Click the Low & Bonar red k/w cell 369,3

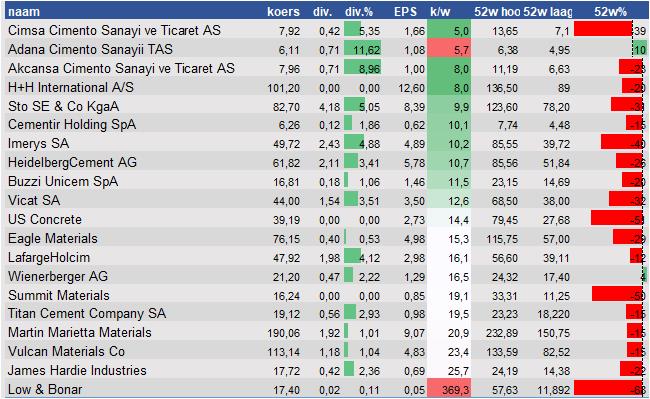tap(449, 389)
